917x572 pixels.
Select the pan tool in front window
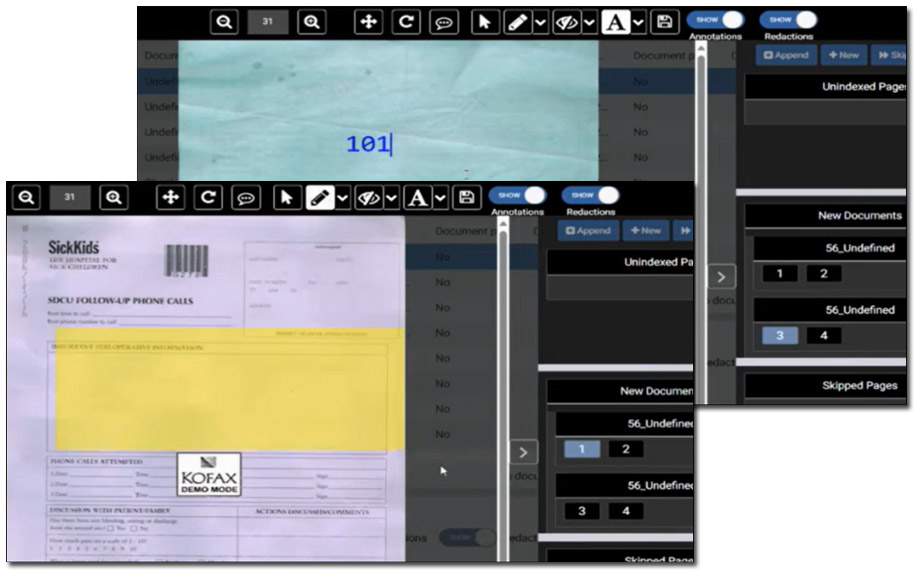click(x=171, y=198)
